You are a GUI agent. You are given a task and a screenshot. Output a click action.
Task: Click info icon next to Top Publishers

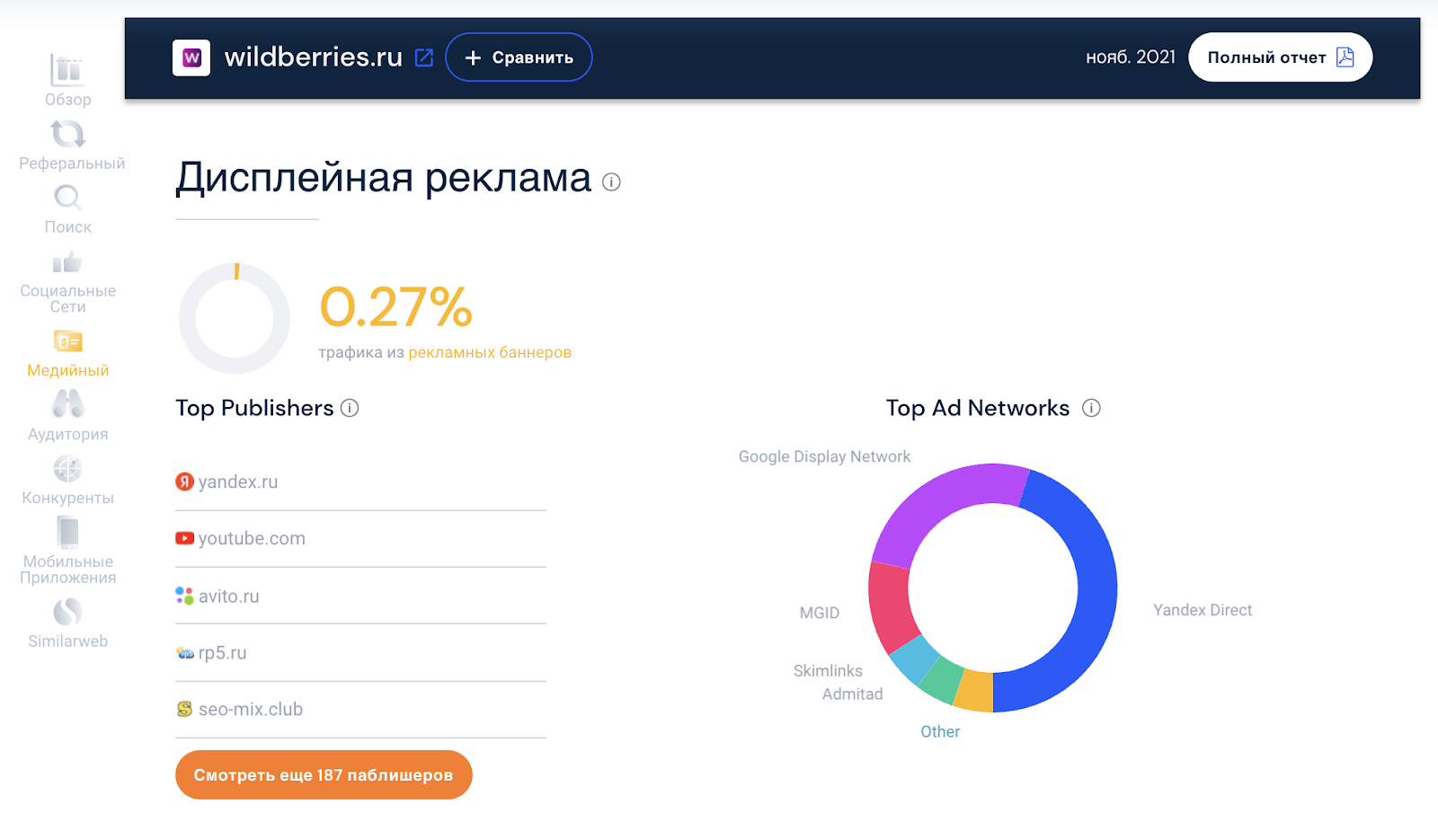(x=350, y=408)
